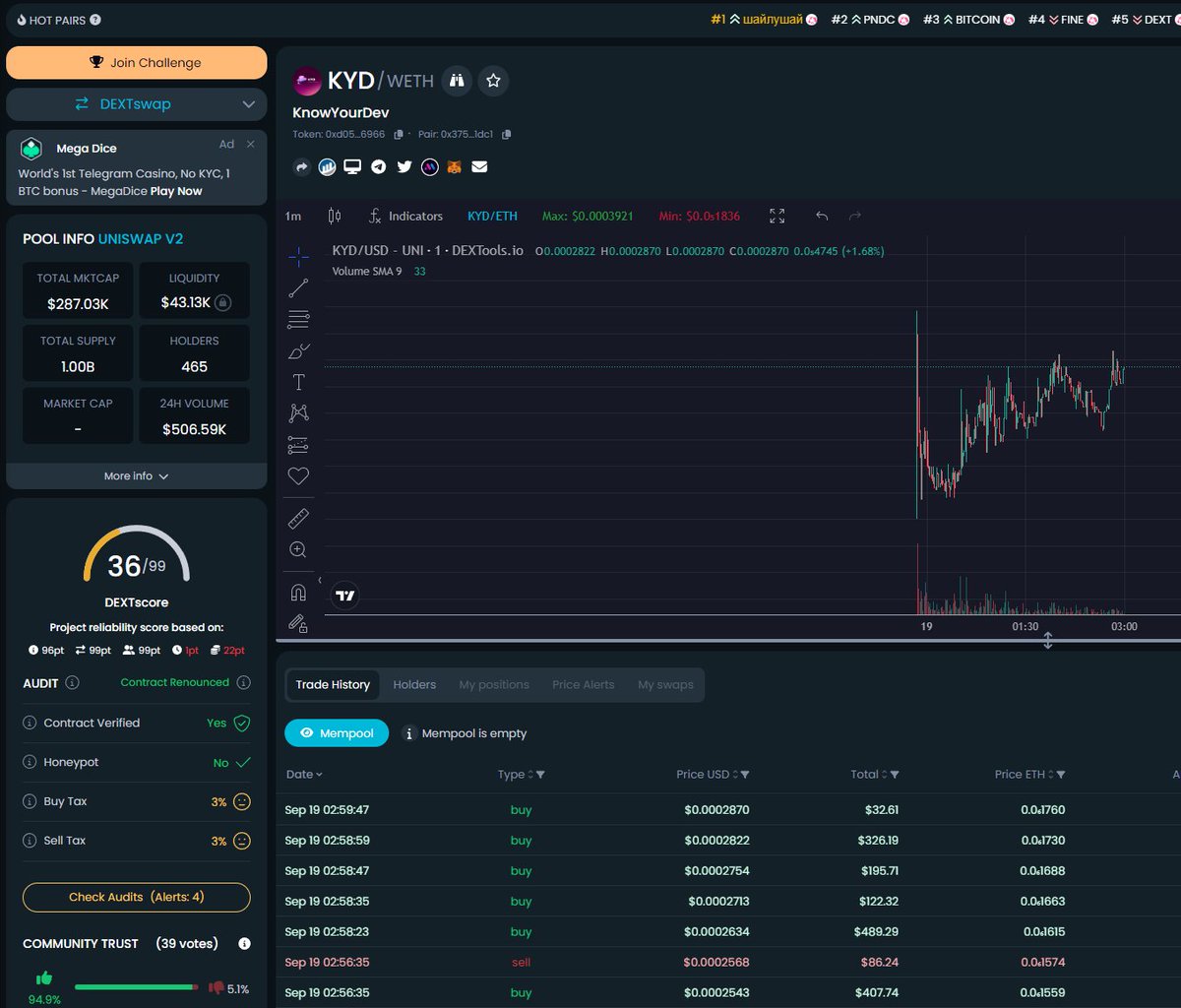The image size is (1181, 1008).
Task: Open the Trade History tab
Action: pyautogui.click(x=333, y=684)
